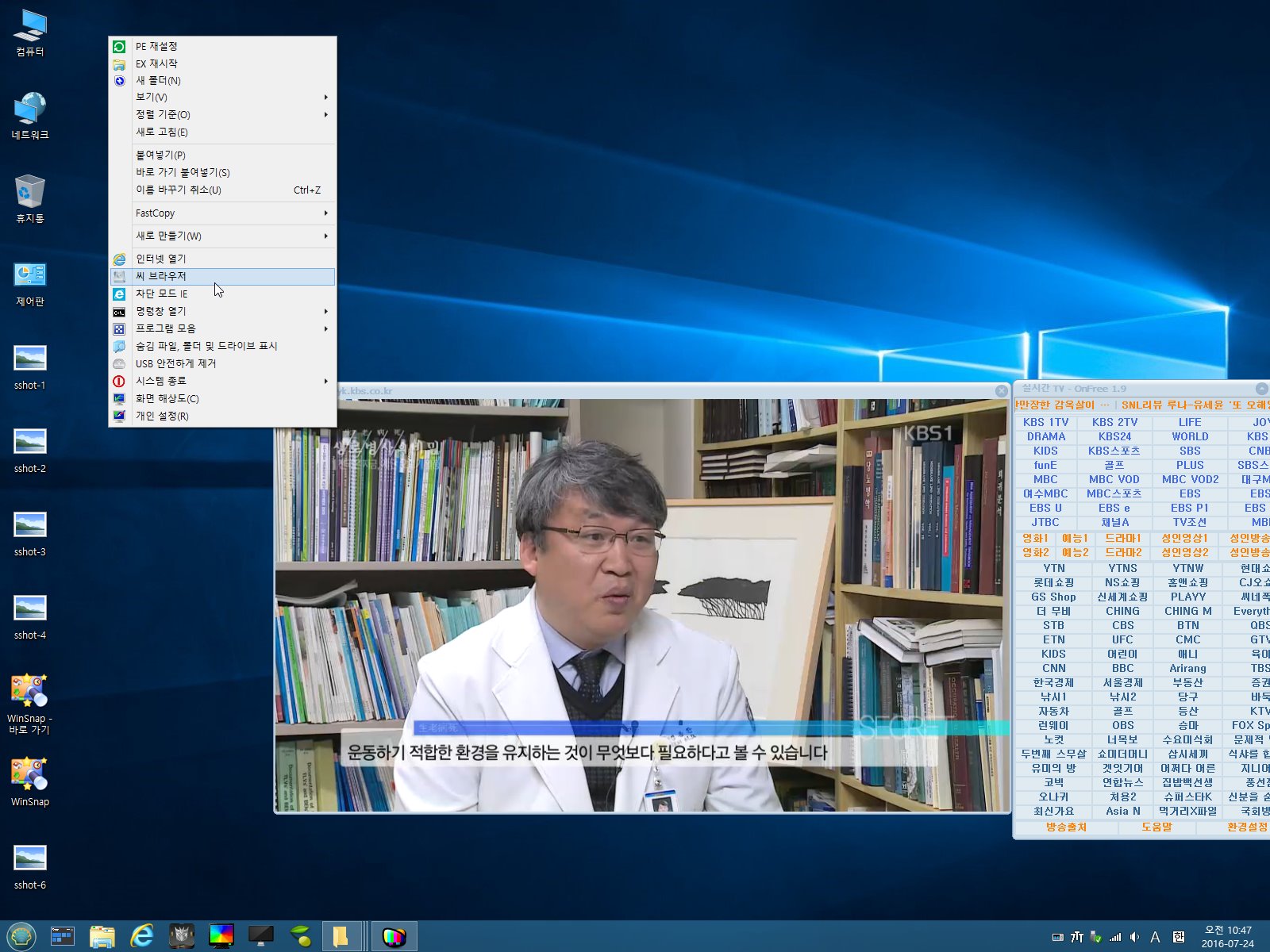The width and height of the screenshot is (1270, 952).
Task: Click the KBS video playback area
Action: click(x=642, y=605)
